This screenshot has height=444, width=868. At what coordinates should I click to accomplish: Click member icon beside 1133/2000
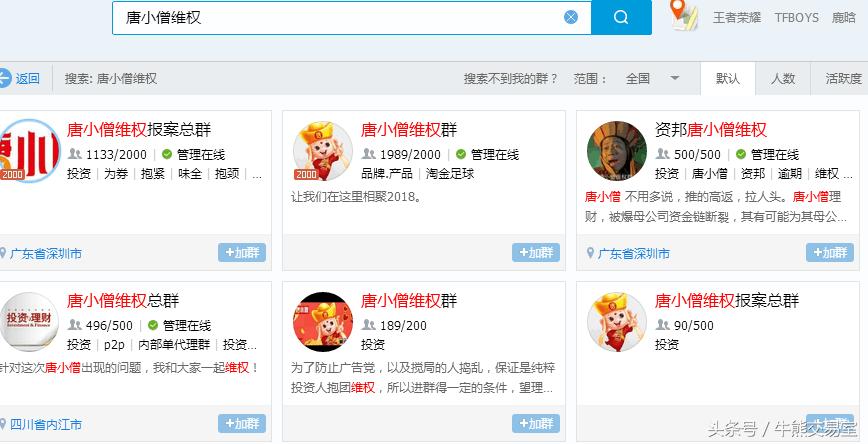pos(74,154)
